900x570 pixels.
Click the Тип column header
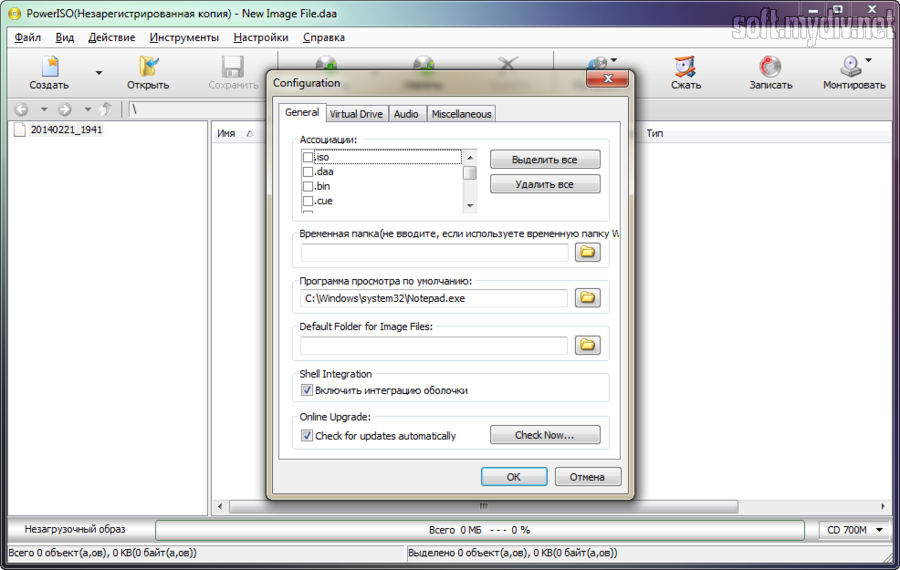654,133
